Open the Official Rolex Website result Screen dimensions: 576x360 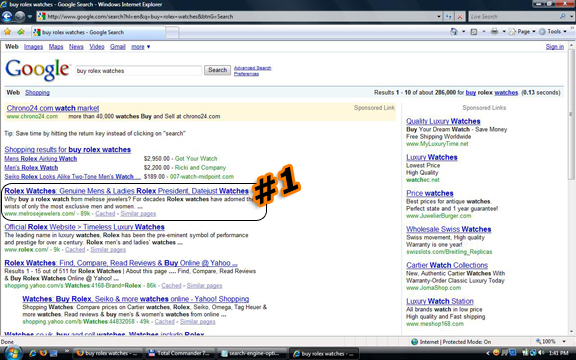[x=84, y=227]
